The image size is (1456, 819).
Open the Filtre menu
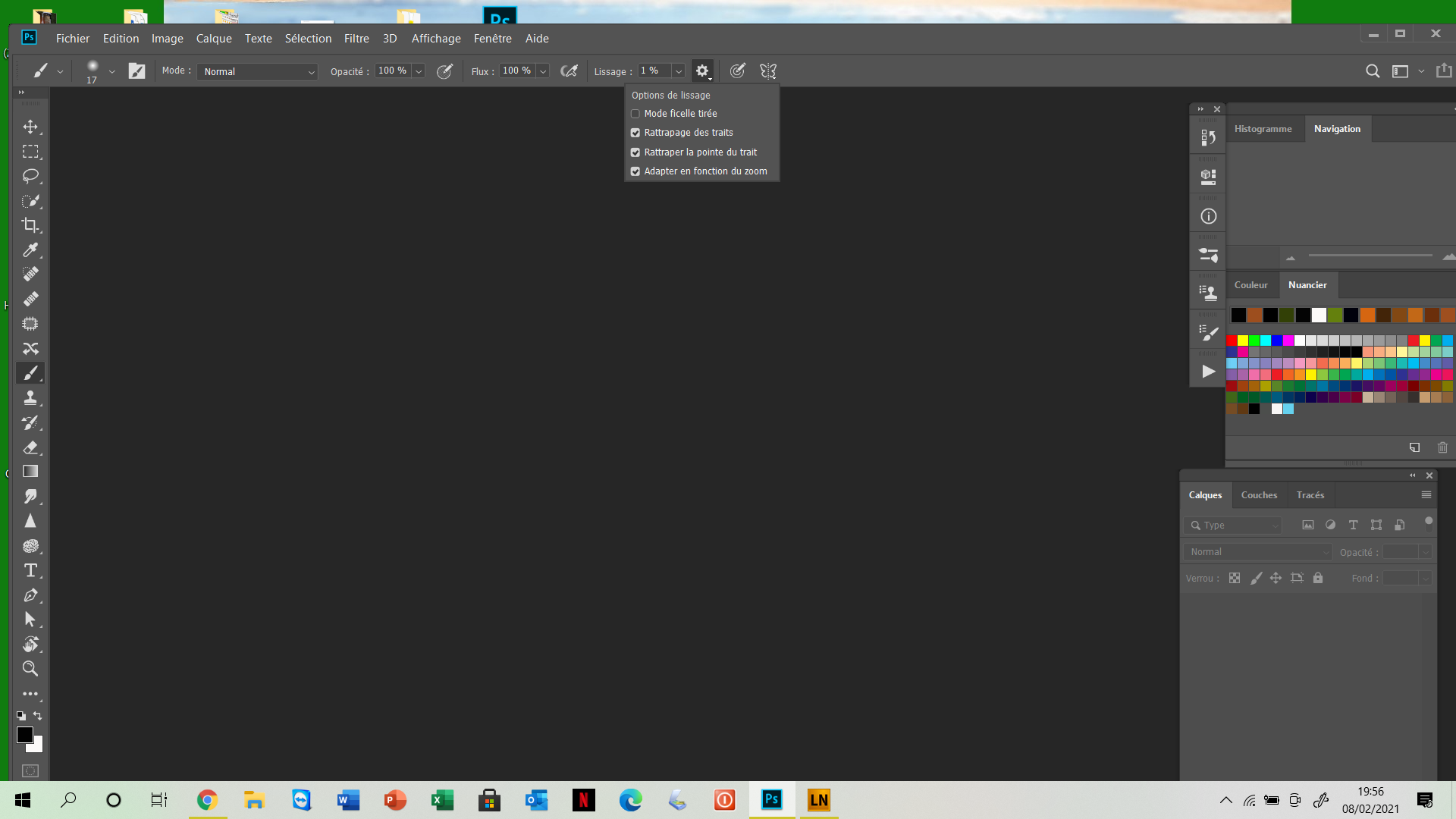click(x=356, y=38)
